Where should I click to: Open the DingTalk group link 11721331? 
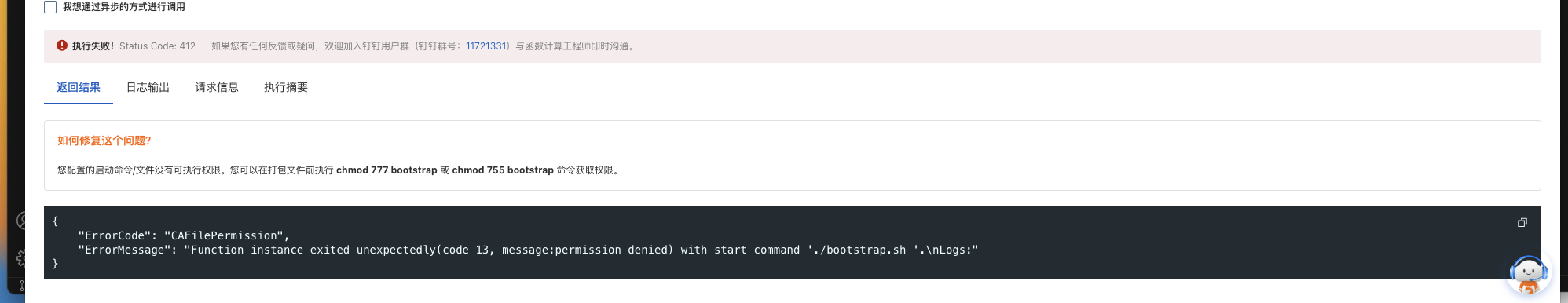point(486,46)
